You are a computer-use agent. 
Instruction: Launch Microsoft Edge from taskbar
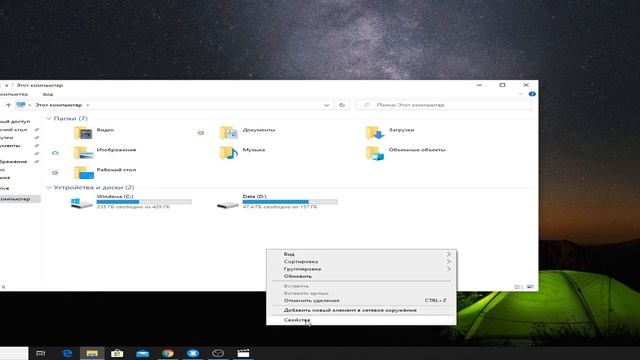pos(67,353)
